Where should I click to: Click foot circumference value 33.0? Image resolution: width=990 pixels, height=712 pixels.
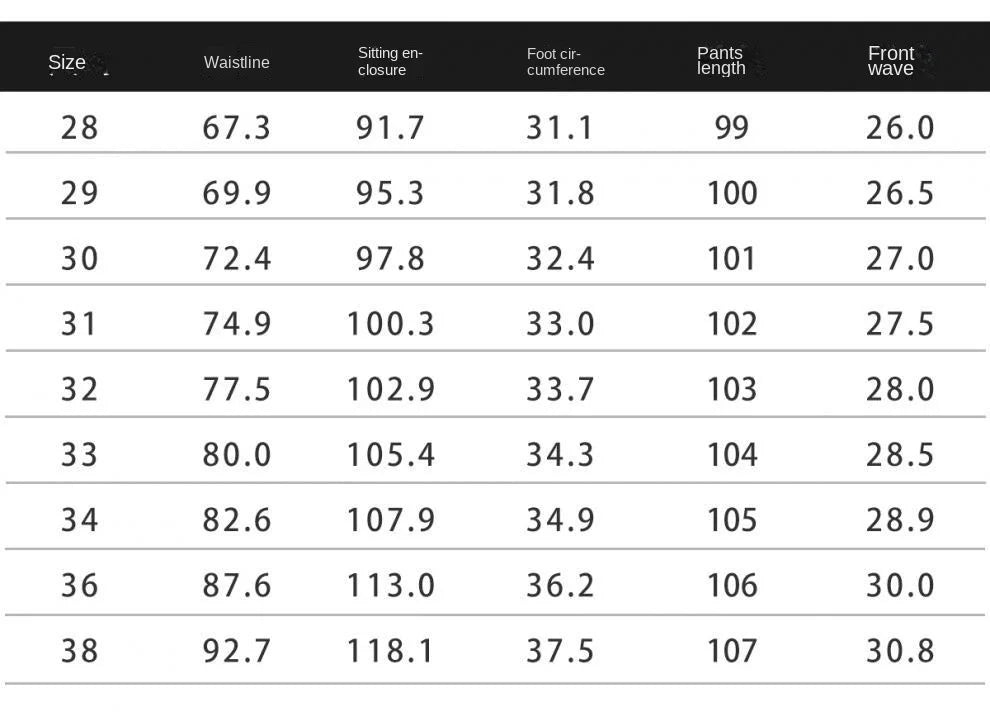tap(561, 324)
